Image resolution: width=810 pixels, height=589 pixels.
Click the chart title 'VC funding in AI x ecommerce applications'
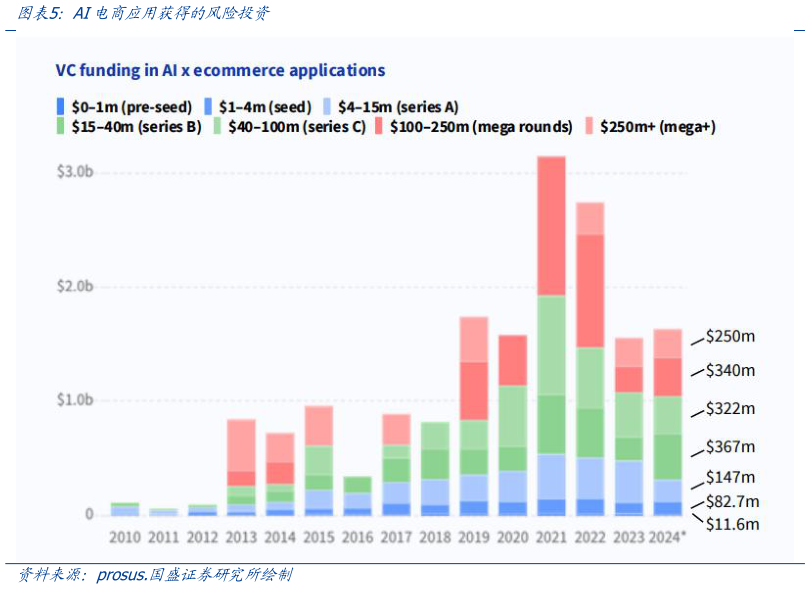pyautogui.click(x=220, y=70)
